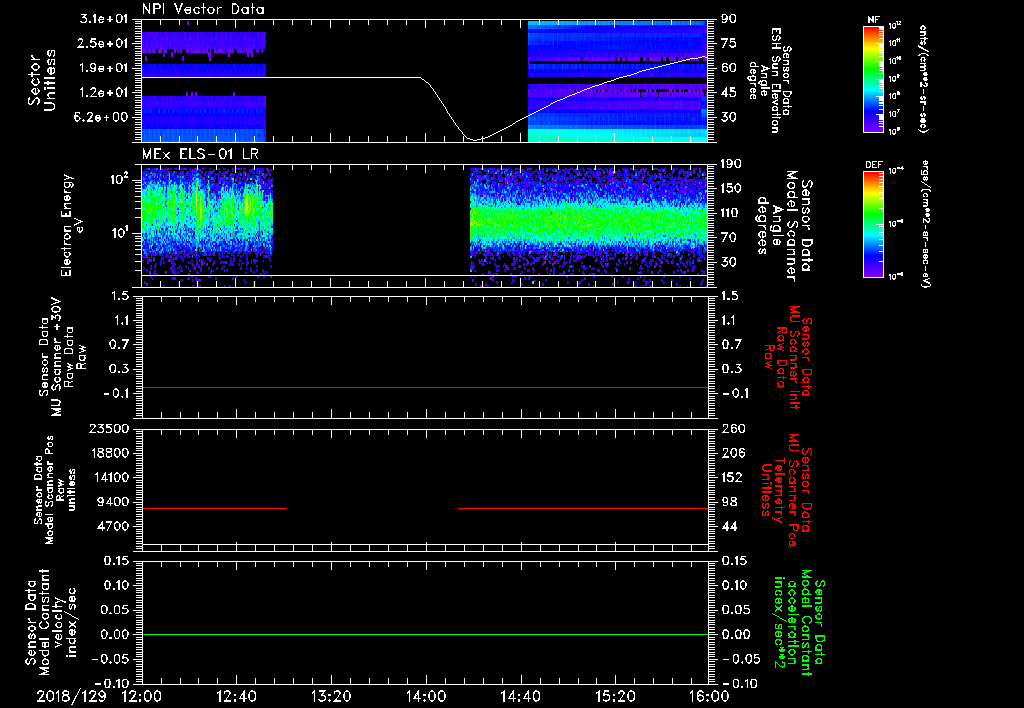Click the 110 scanner angle tick
This screenshot has height=708, width=1024.
tap(731, 213)
